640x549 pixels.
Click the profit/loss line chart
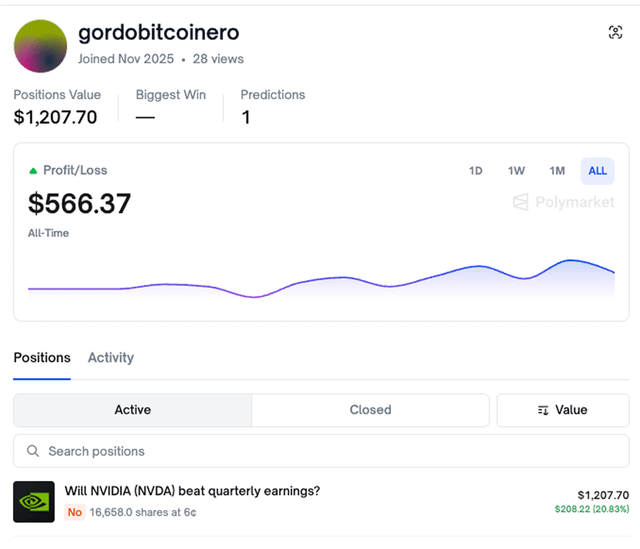click(320, 280)
